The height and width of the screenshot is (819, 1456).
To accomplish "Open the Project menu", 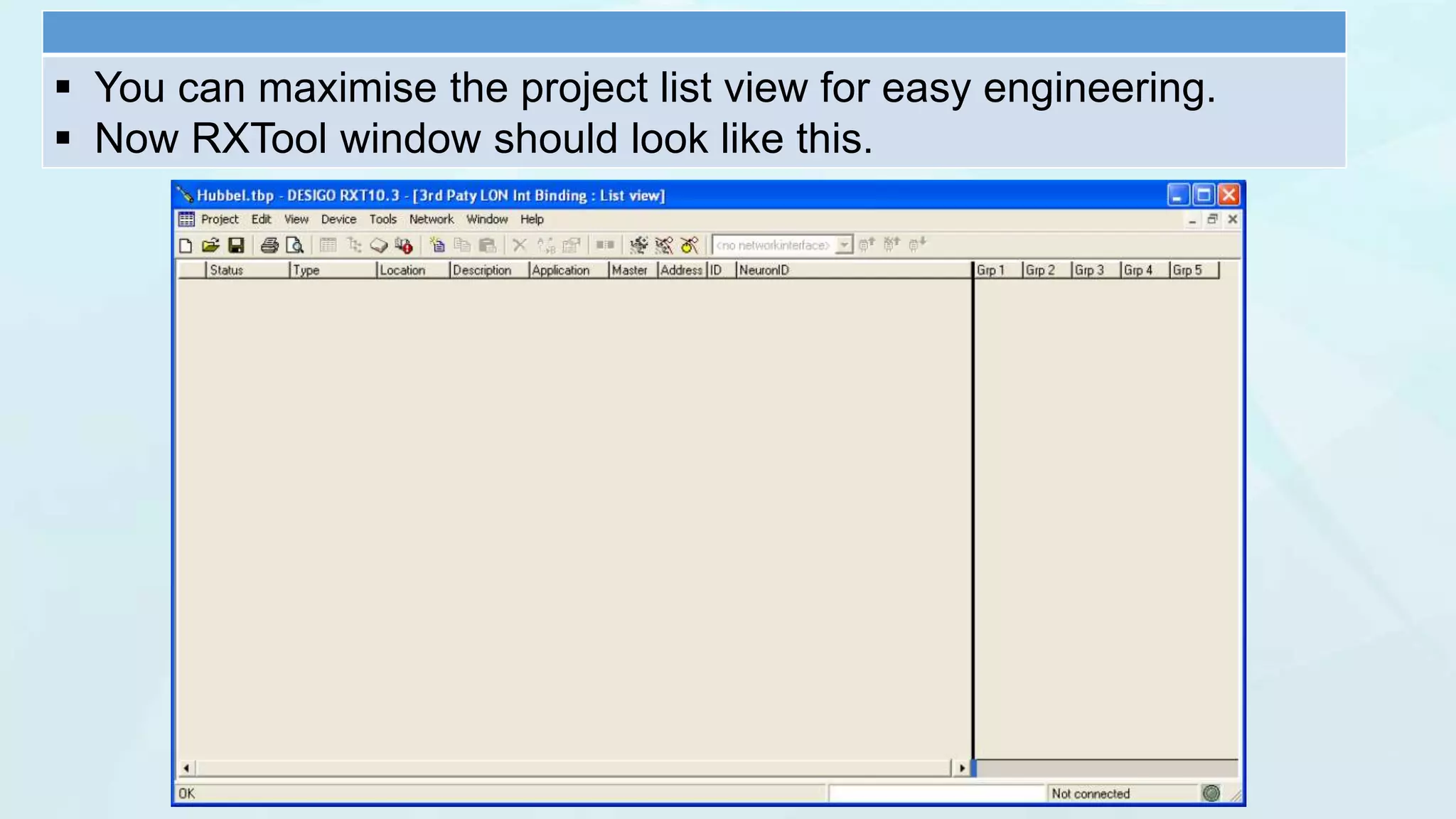I will click(x=219, y=220).
